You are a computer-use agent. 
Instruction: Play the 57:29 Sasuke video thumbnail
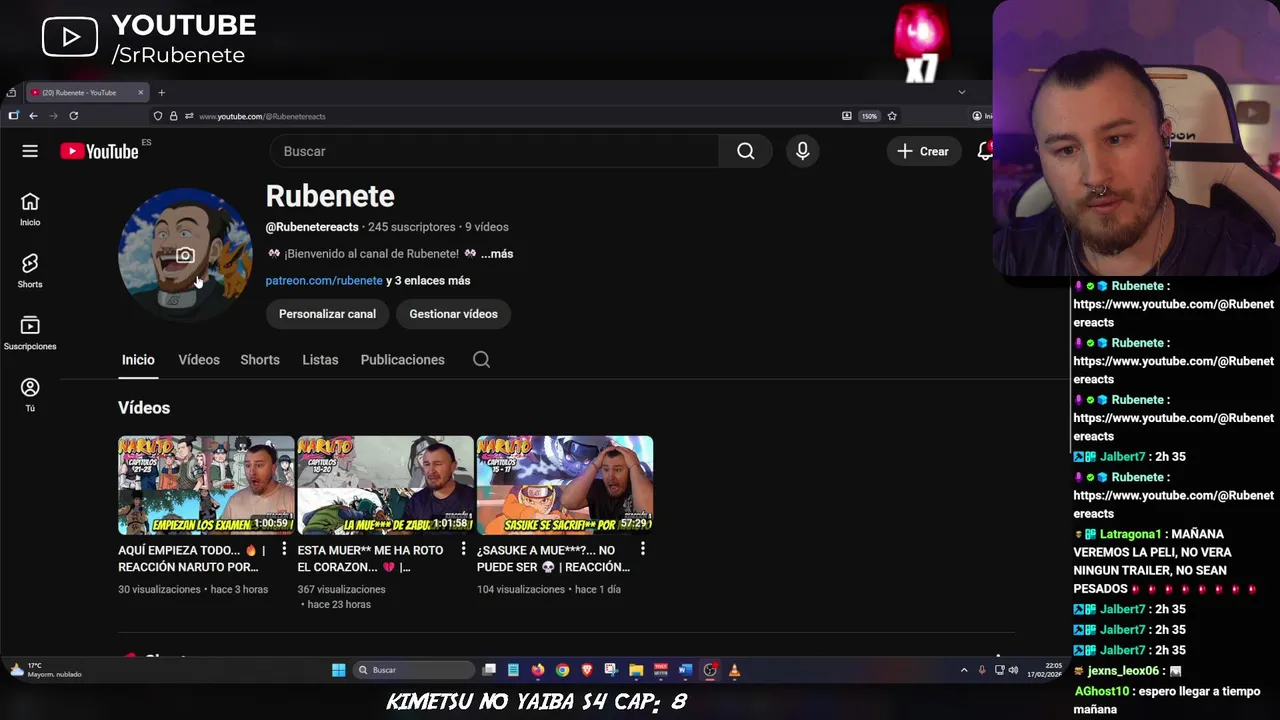(564, 485)
